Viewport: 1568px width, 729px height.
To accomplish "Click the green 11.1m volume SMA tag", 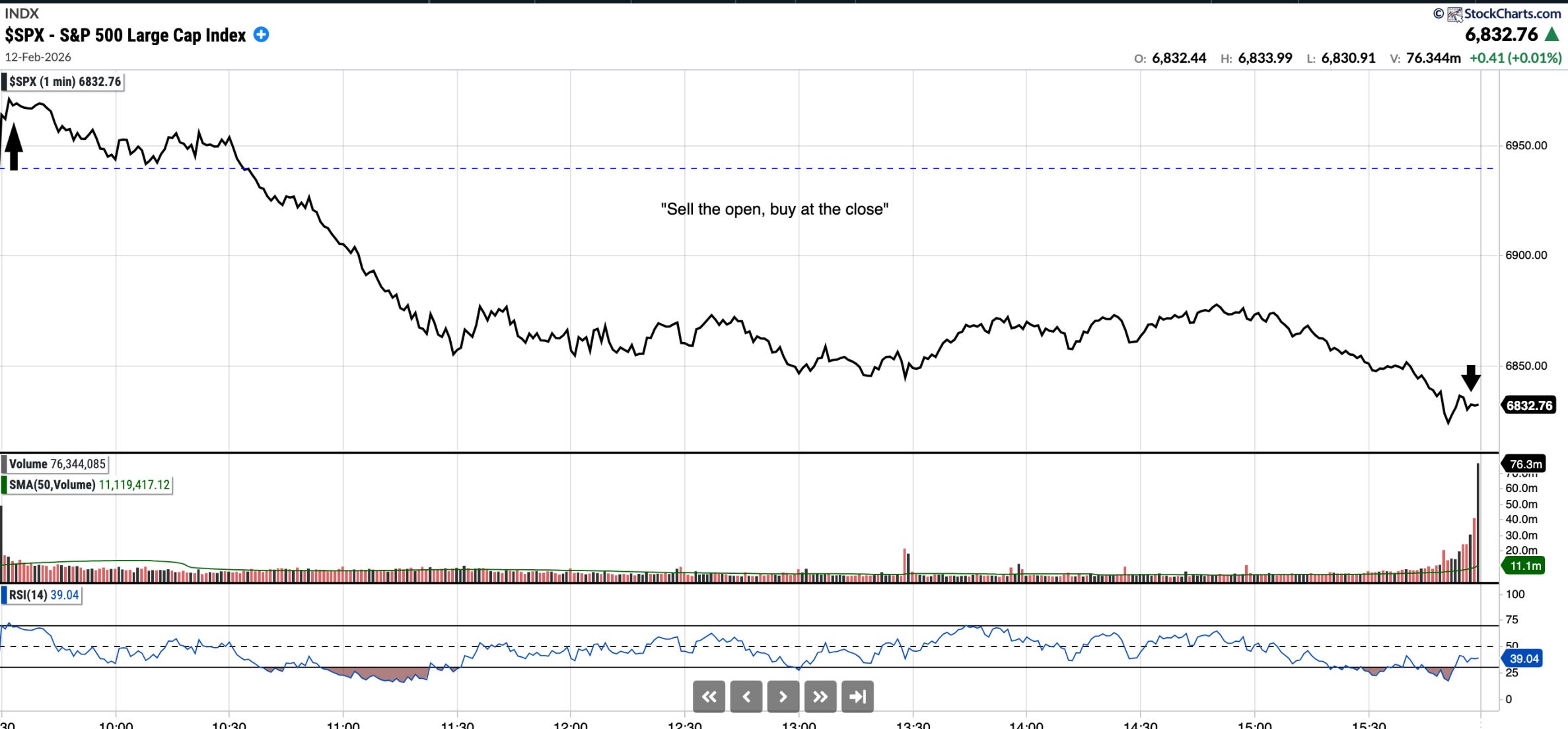I will (x=1524, y=566).
